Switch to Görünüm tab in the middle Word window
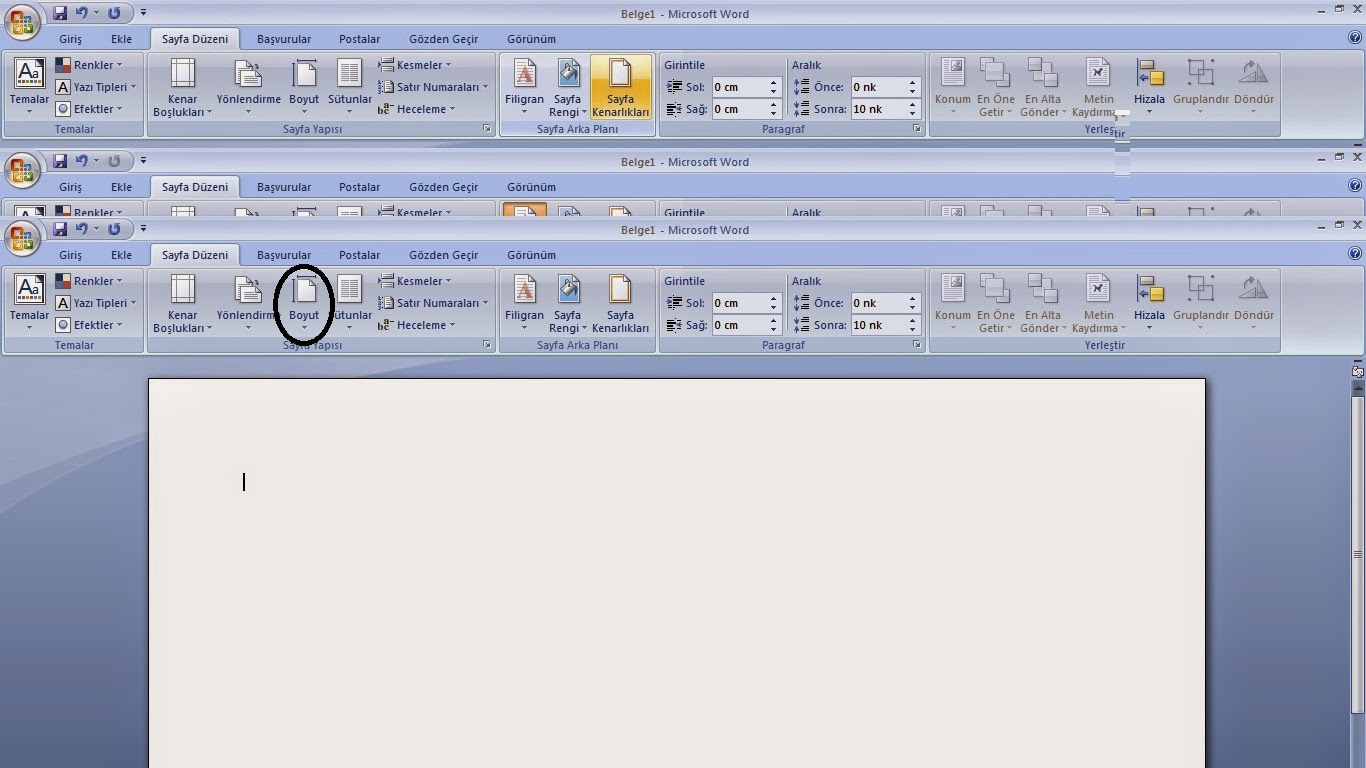Viewport: 1366px width, 768px height. pyautogui.click(x=531, y=187)
